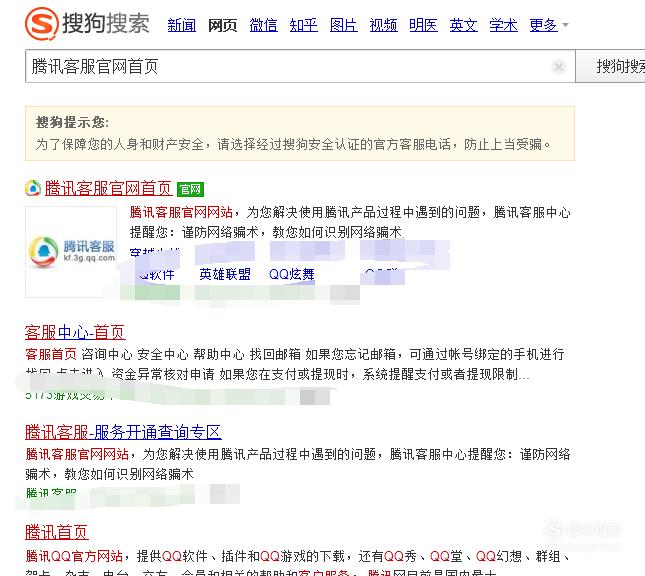
Task: Open the 更多 menu link
Action: tap(543, 25)
